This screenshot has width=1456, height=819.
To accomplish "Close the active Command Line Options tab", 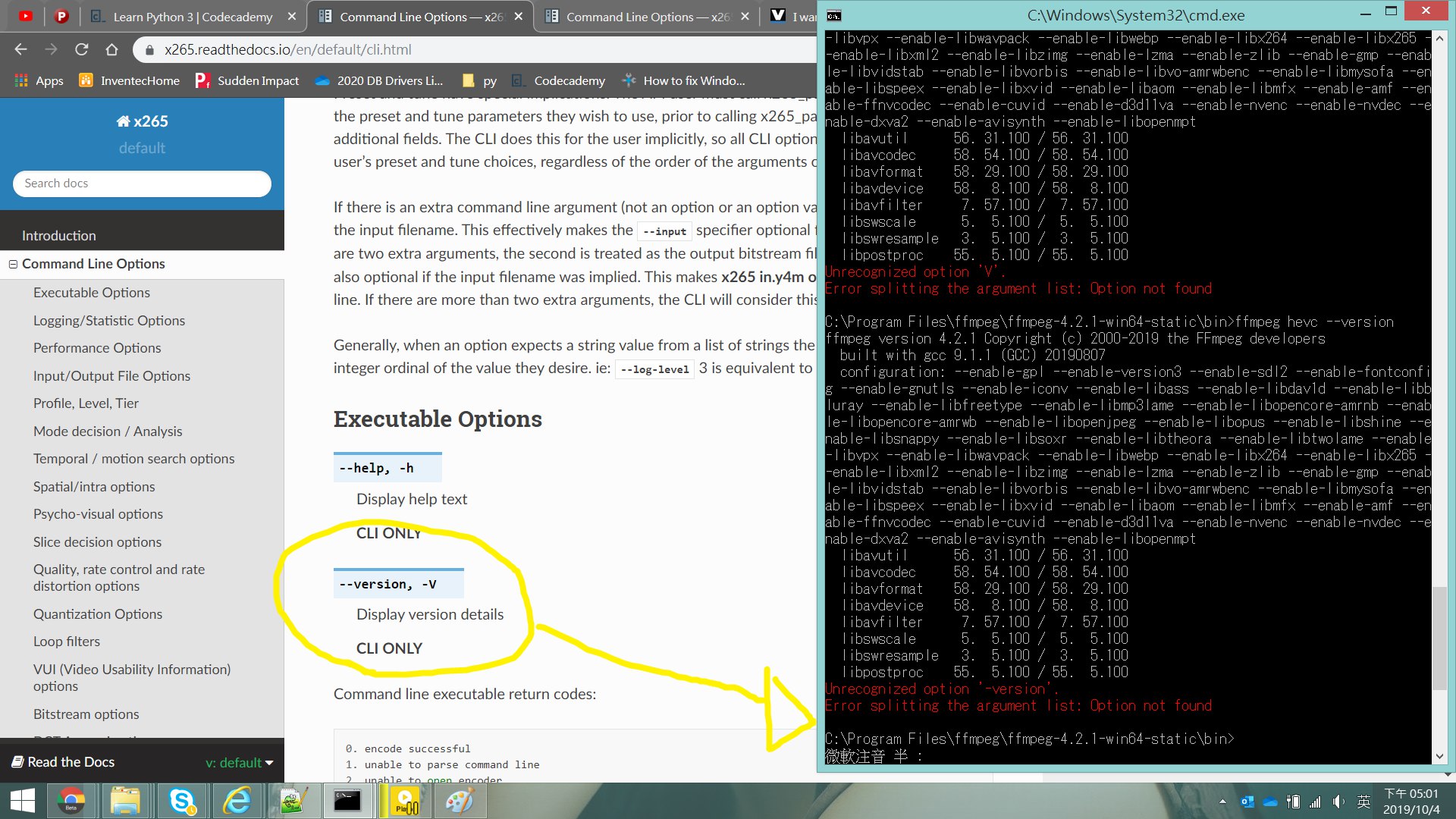I will 519,16.
